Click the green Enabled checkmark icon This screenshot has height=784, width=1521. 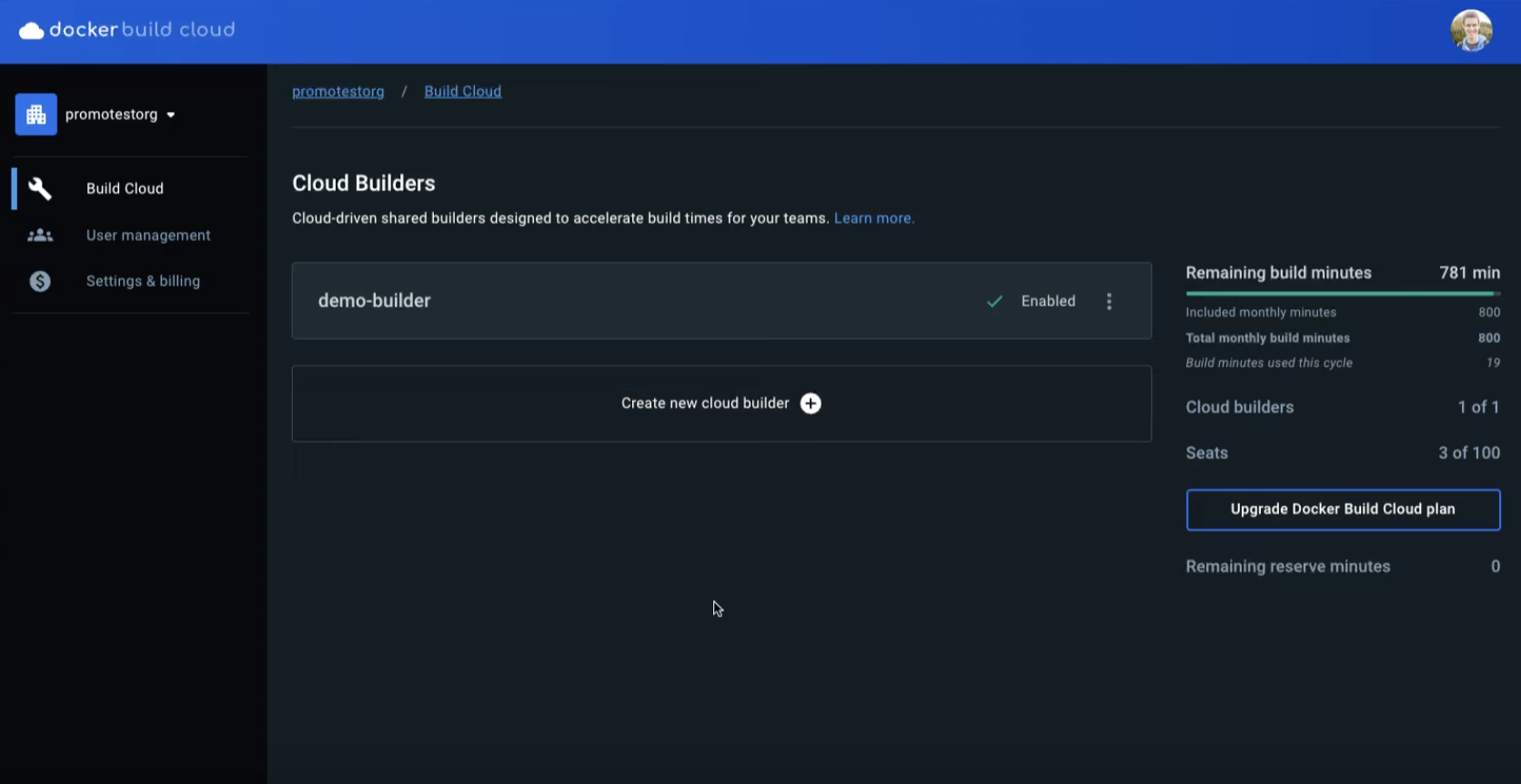[995, 301]
